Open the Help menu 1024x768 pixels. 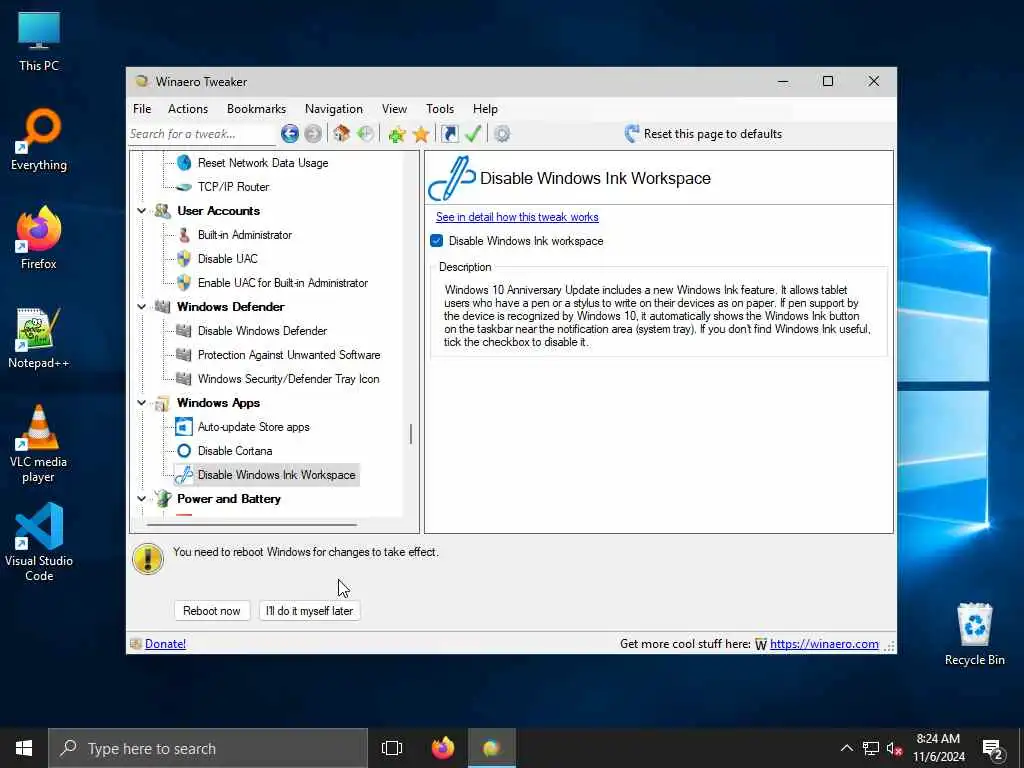click(x=485, y=109)
